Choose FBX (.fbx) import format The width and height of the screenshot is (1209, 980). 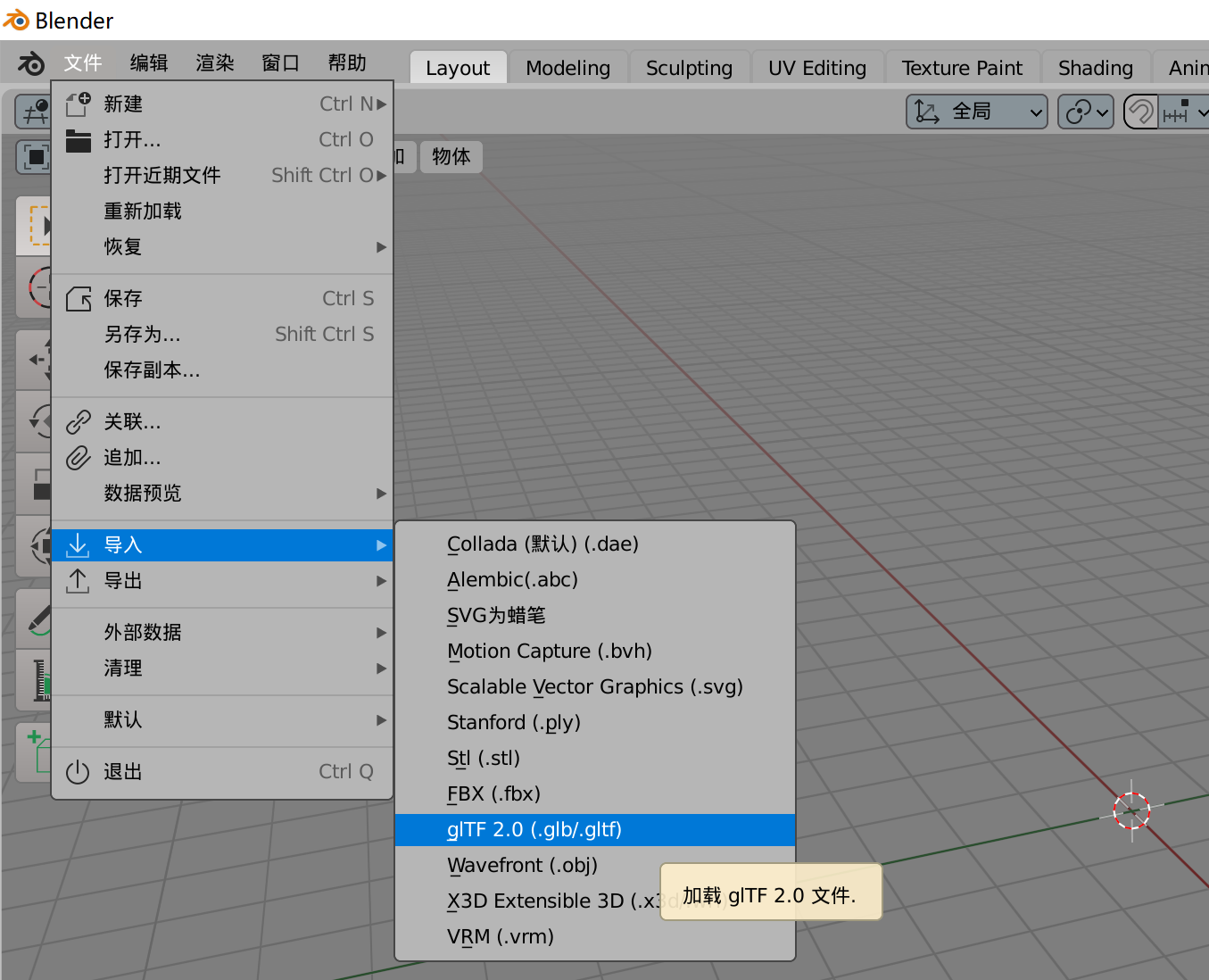(492, 793)
